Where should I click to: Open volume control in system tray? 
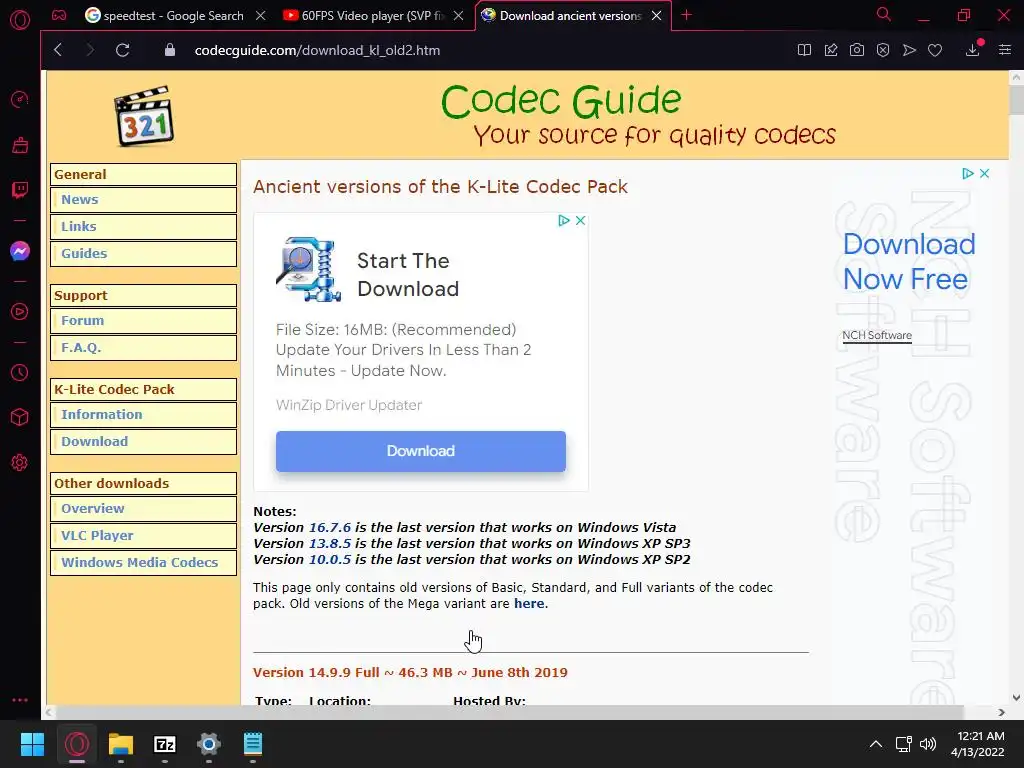tap(927, 744)
